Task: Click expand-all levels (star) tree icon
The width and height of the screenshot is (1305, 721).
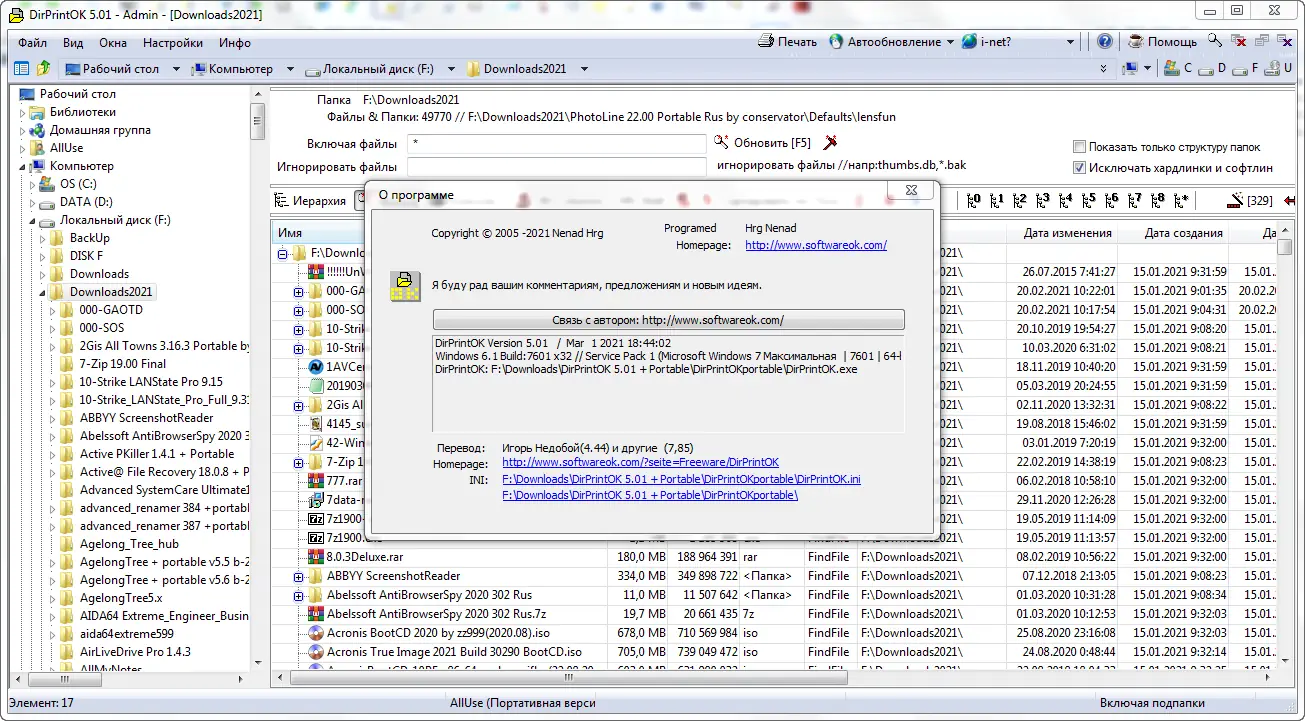Action: coord(1182,200)
